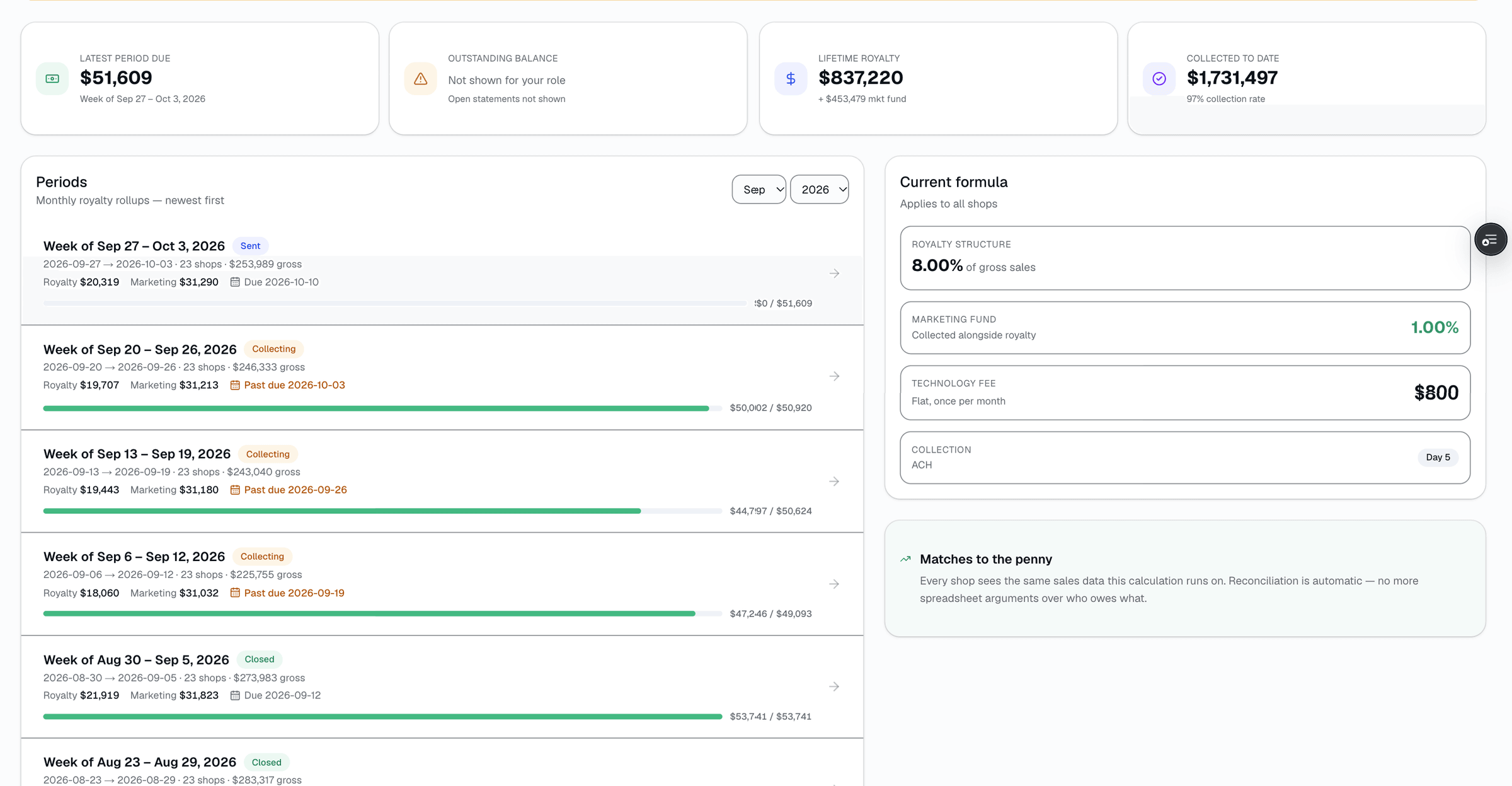Open the Sep 20 – Sep 26 week arrow
This screenshot has height=786, width=1512.
point(834,376)
